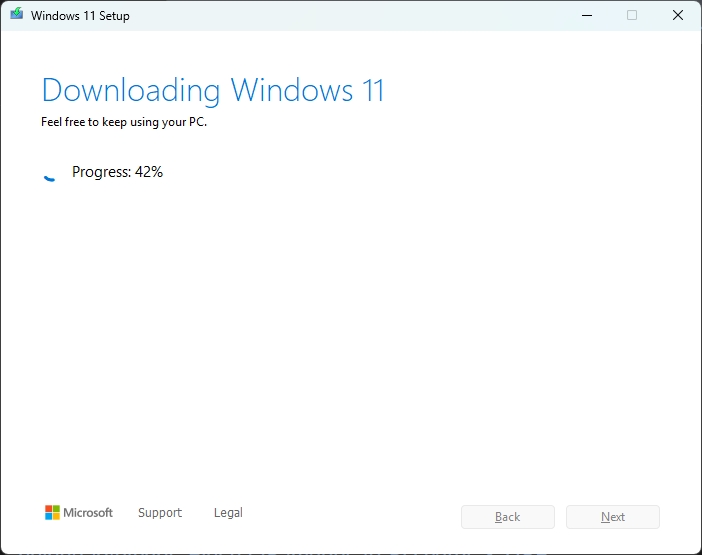The width and height of the screenshot is (702, 555).
Task: Minimize the Windows 11 Setup window
Action: coord(587,15)
